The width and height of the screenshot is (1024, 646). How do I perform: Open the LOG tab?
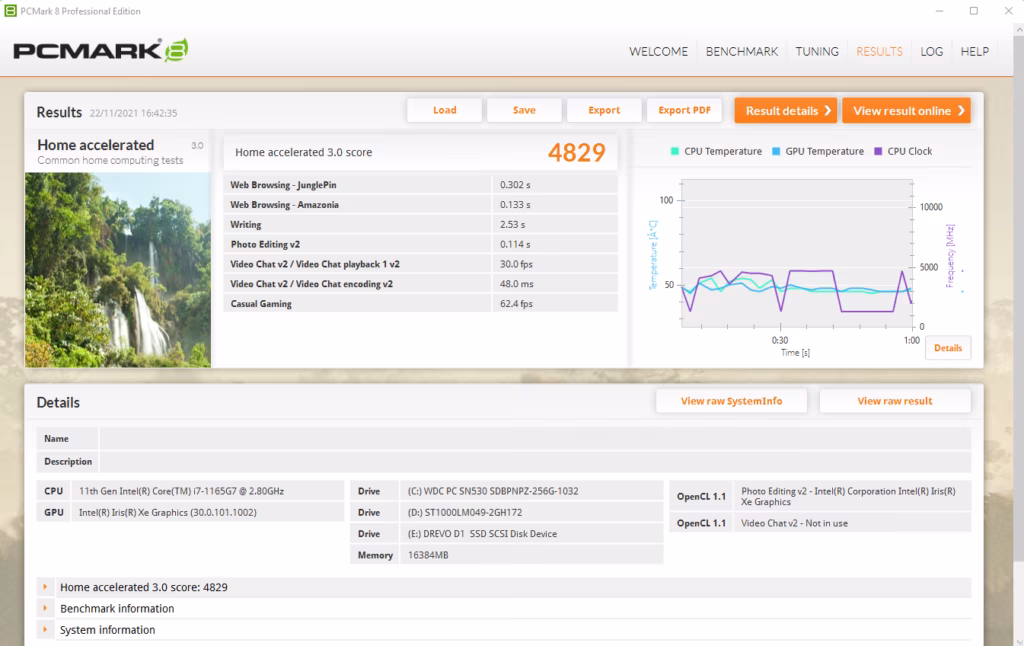pyautogui.click(x=931, y=51)
